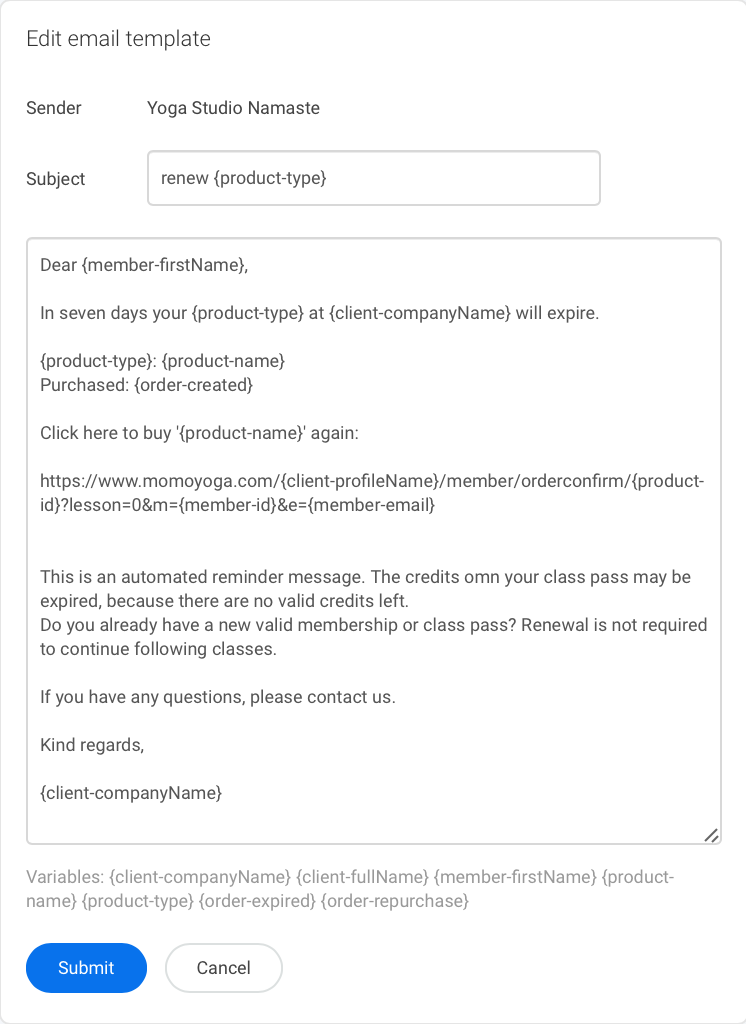Click 'This is an automated reminder message' text
746x1024 pixels.
[x=366, y=588]
